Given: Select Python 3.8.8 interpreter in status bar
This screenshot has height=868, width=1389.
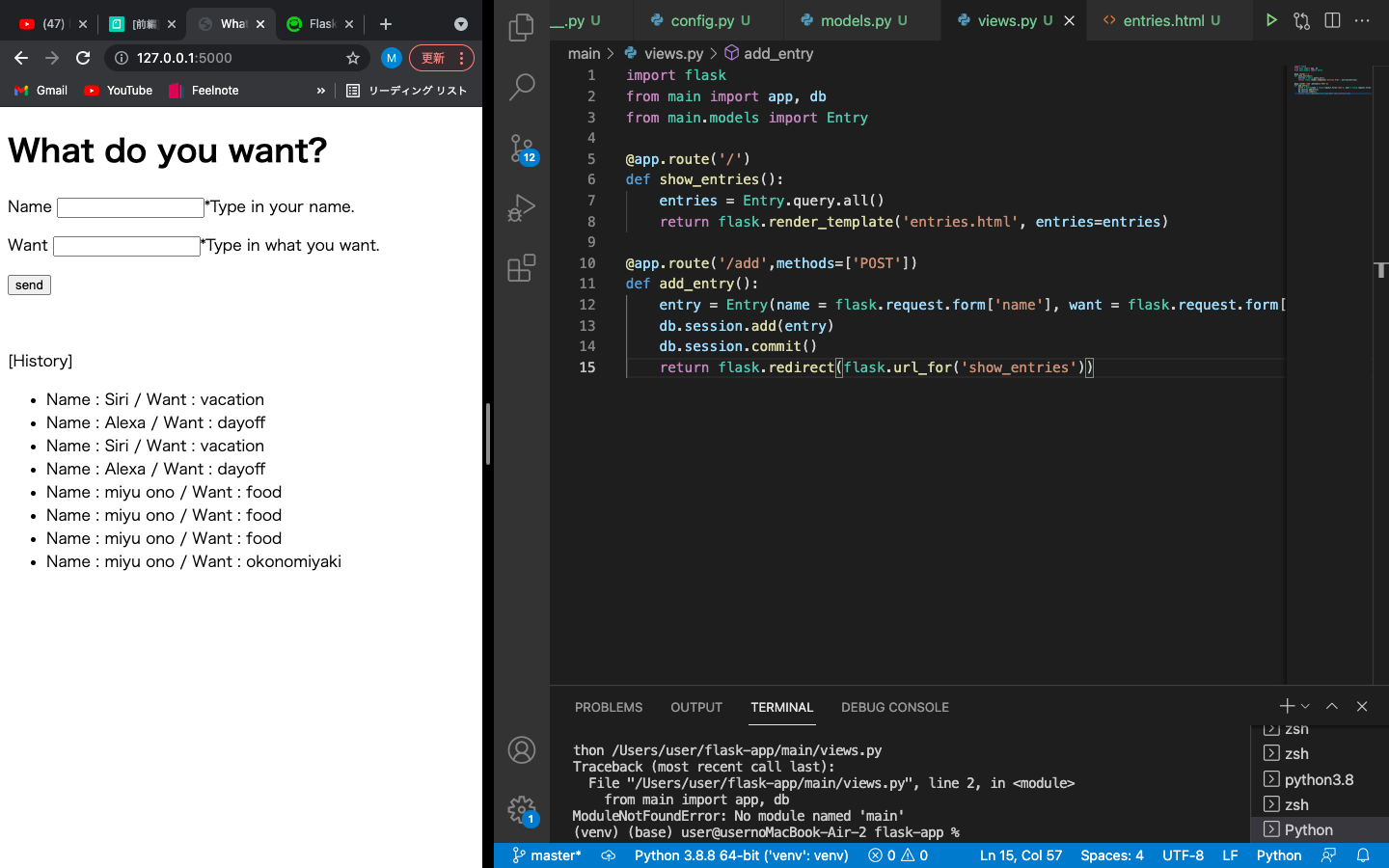Looking at the screenshot, I should pos(741,855).
